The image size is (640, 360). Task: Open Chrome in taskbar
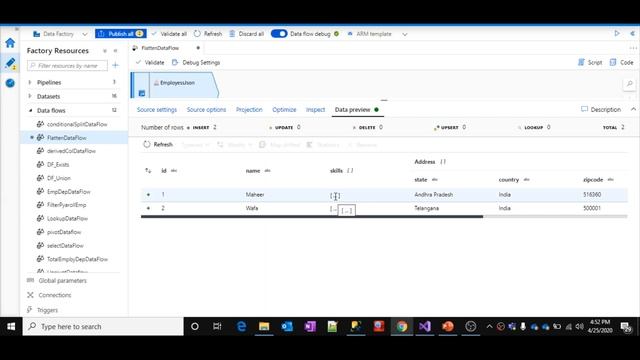402,327
